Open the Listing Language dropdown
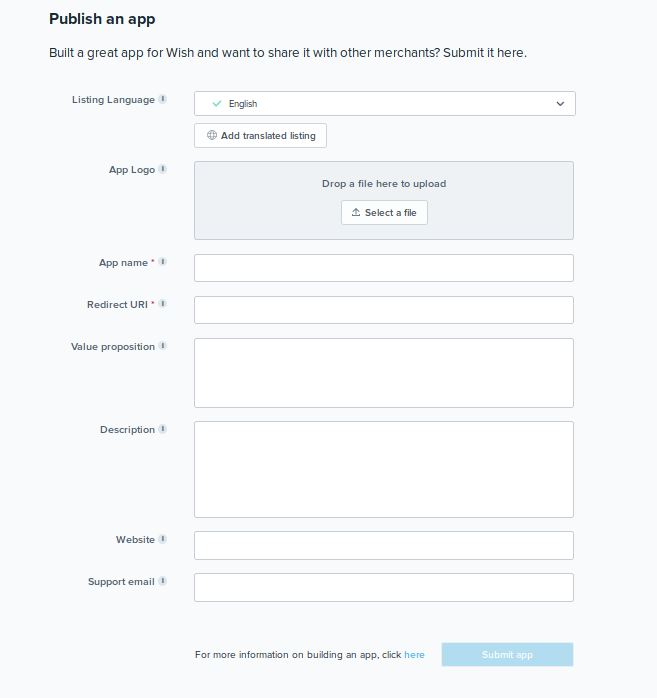657x698 pixels. point(384,104)
